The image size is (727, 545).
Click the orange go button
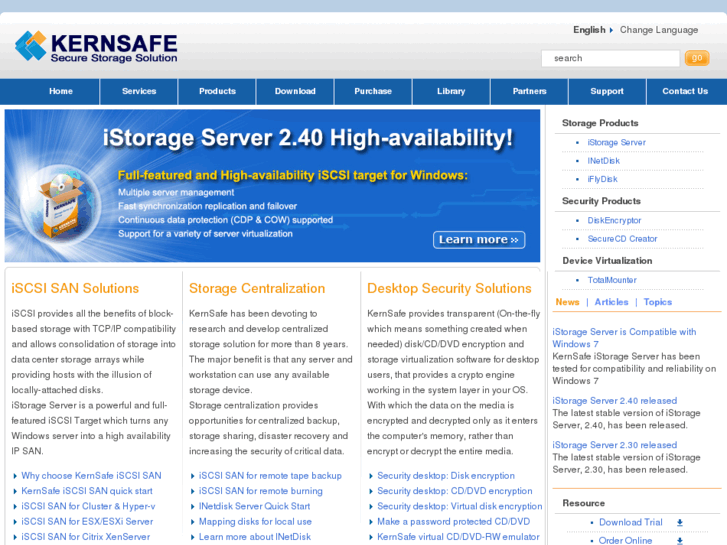point(697,58)
